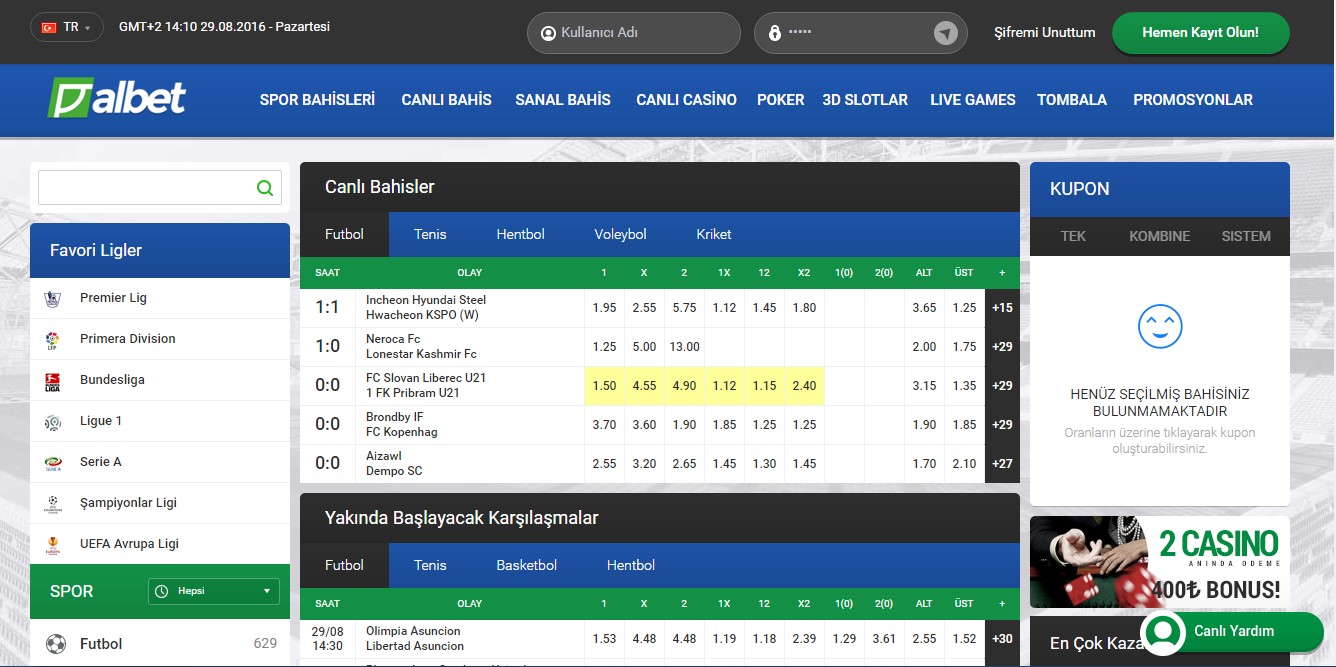Open the TR language dropdown
Screen dimensions: 1336x667
pos(66,28)
